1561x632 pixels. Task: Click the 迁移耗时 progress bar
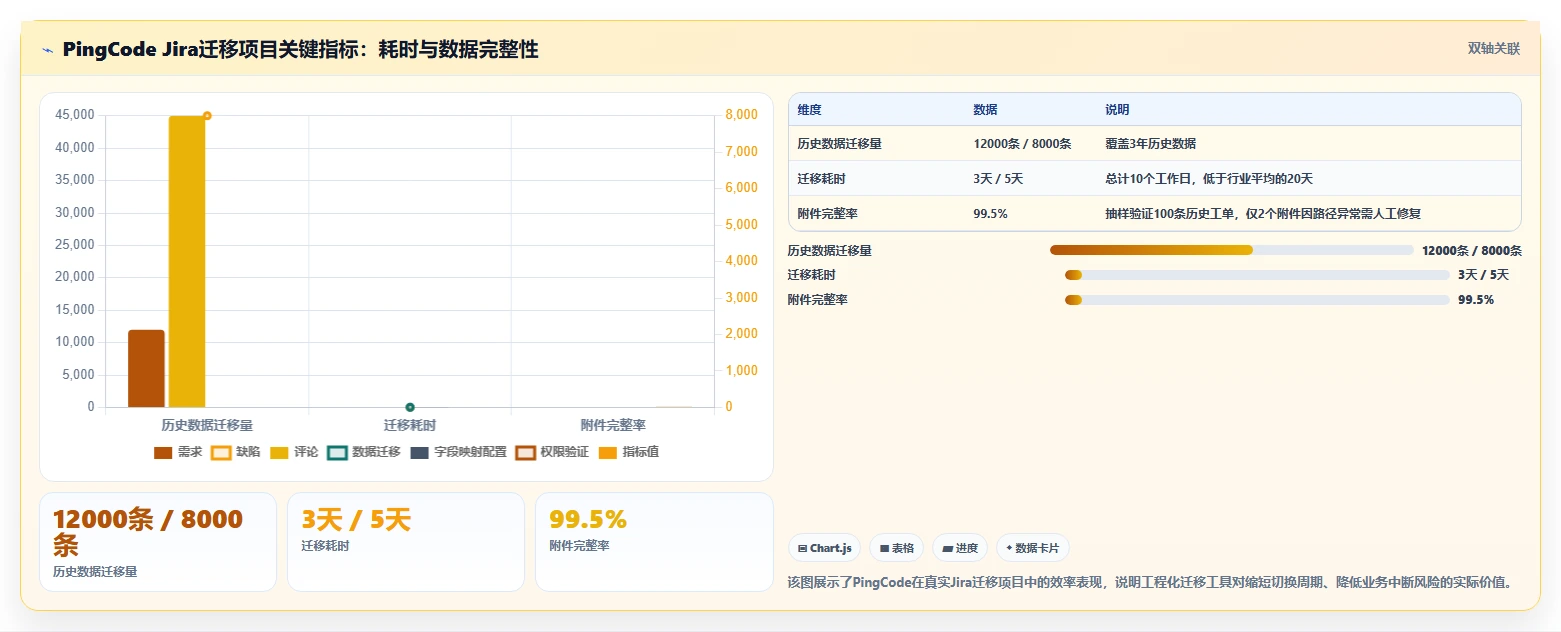click(1257, 275)
